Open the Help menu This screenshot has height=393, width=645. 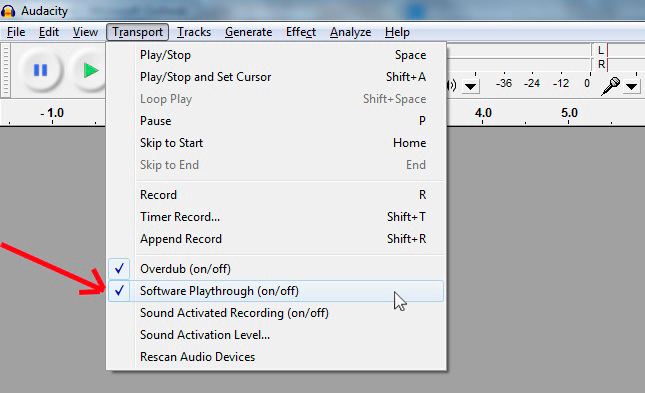397,32
